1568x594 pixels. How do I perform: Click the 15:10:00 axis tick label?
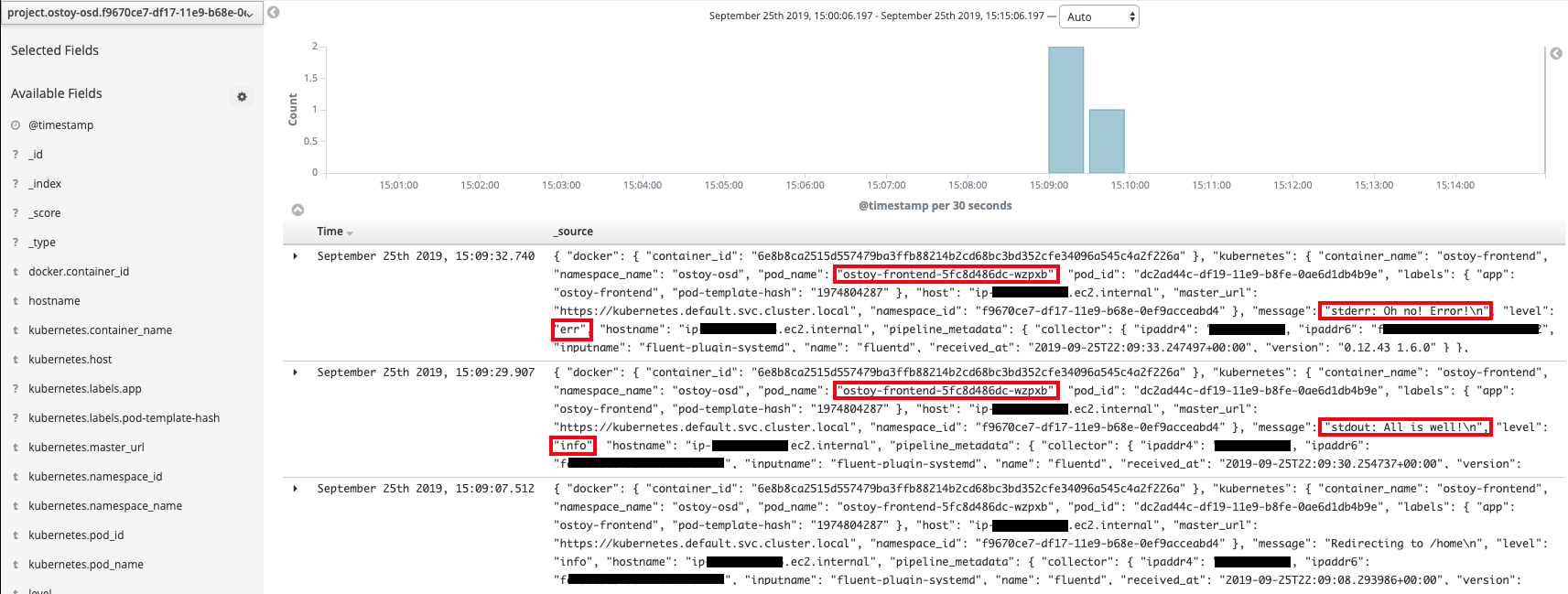1130,185
